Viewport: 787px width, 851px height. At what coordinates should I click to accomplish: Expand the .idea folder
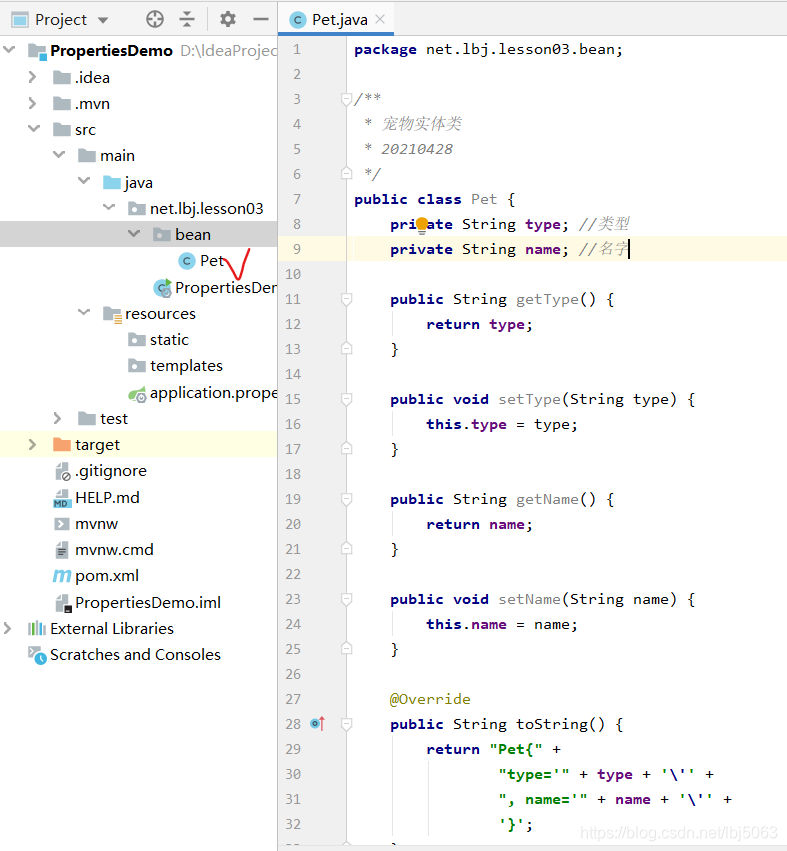(x=33, y=77)
